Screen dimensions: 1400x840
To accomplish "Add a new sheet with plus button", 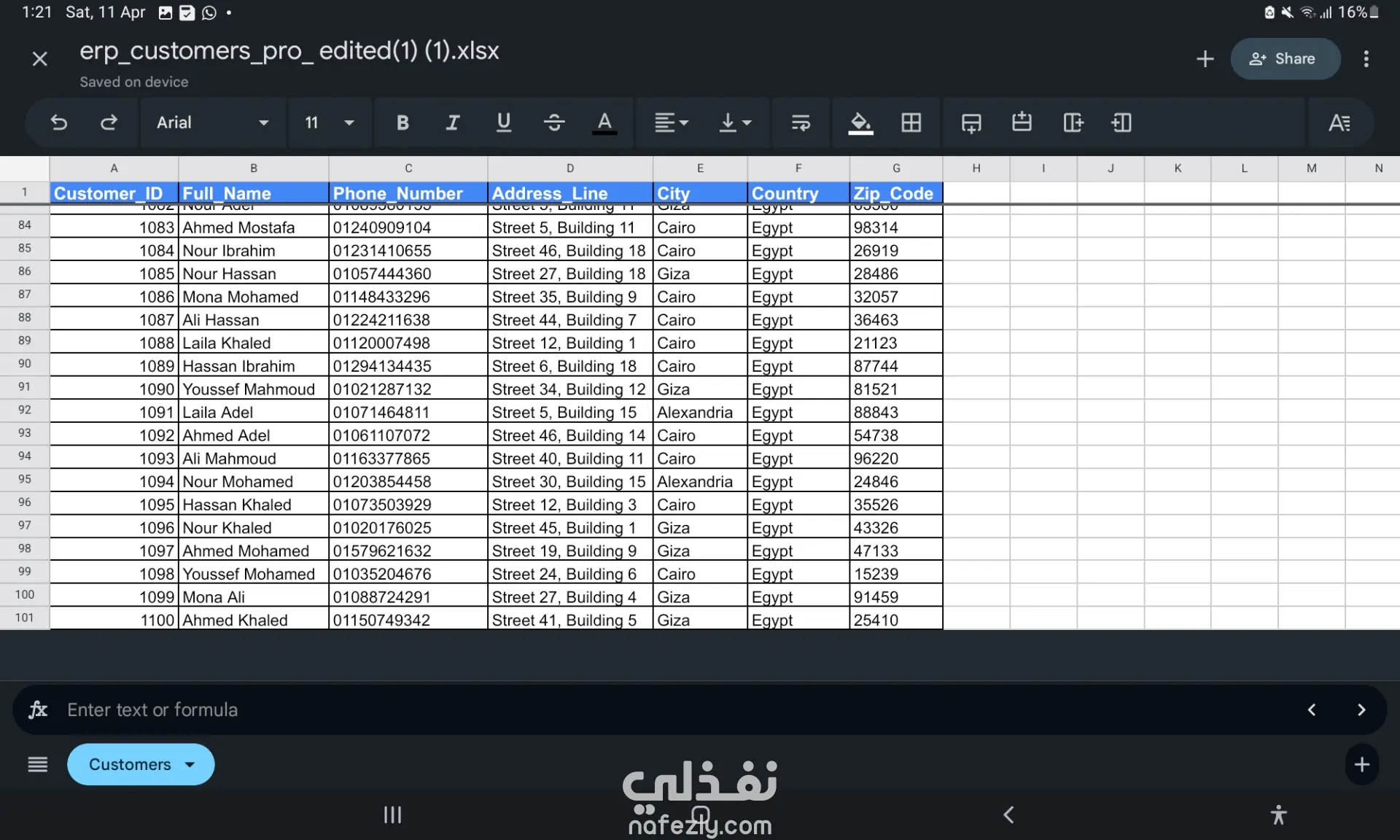I will click(1361, 764).
